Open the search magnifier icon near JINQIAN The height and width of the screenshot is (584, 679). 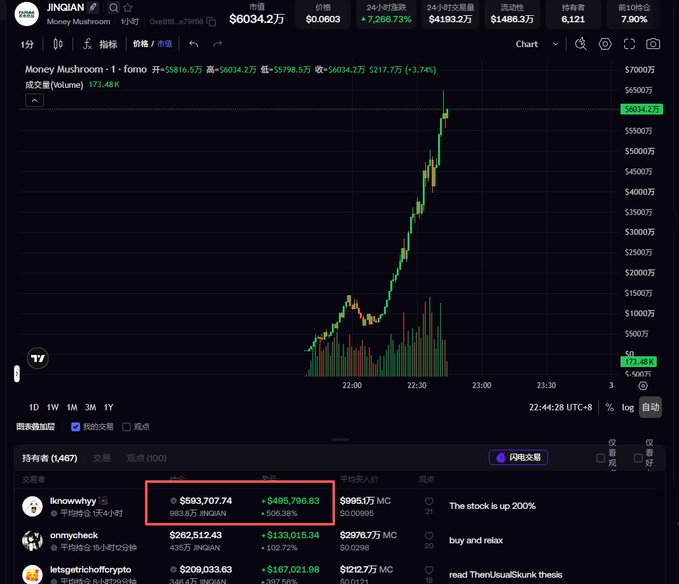tap(113, 7)
